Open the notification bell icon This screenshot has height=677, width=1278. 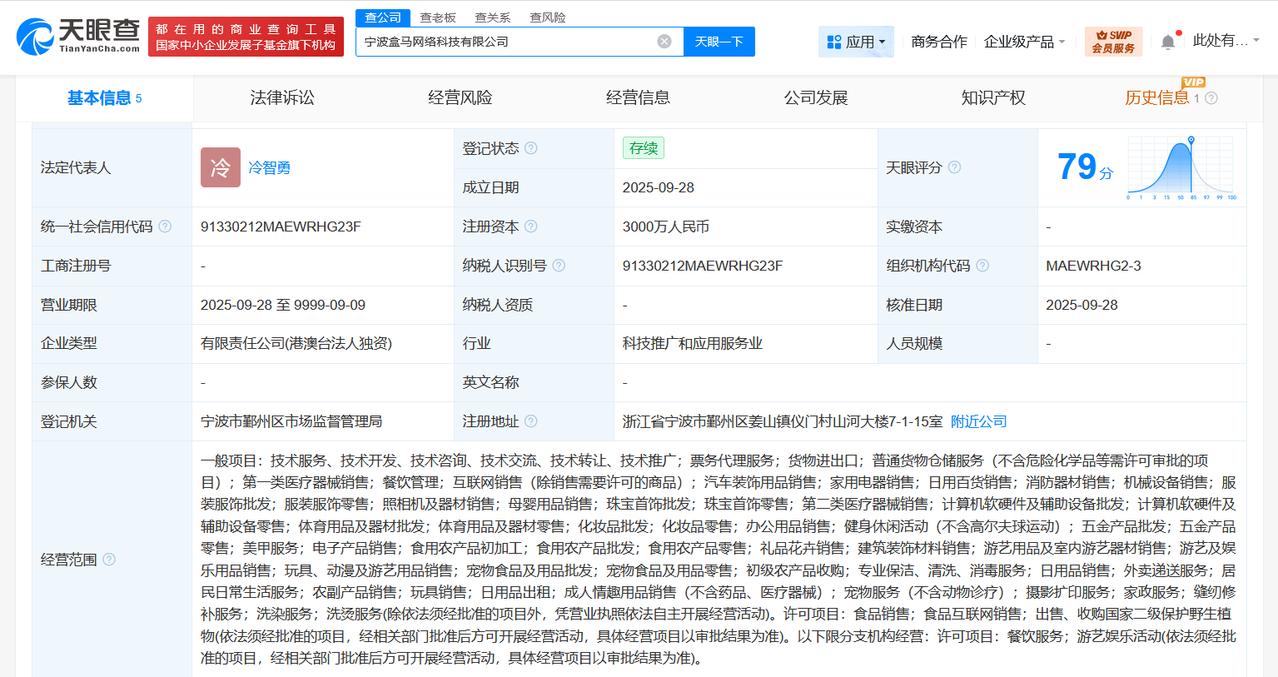coord(1168,42)
